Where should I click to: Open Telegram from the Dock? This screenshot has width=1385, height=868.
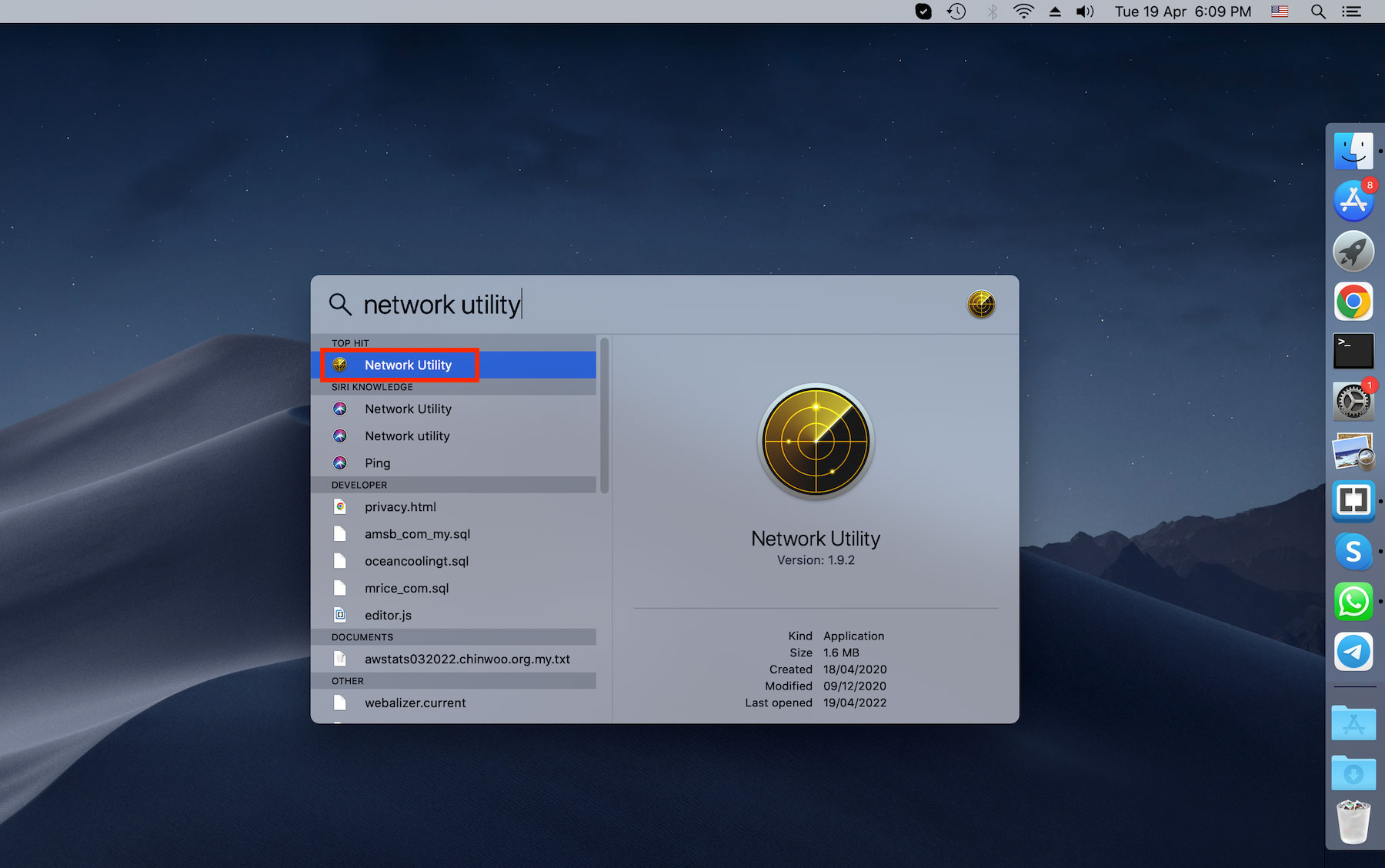tap(1353, 652)
